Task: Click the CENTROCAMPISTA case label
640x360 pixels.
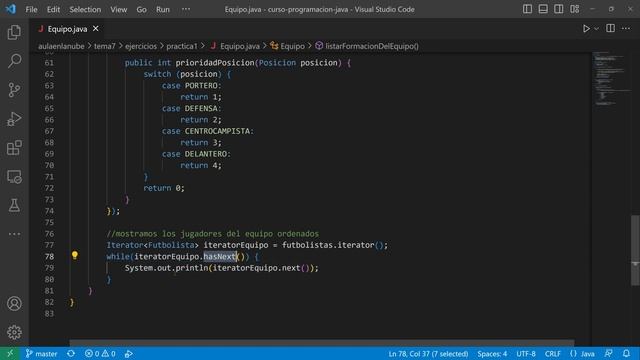Action: (218, 131)
